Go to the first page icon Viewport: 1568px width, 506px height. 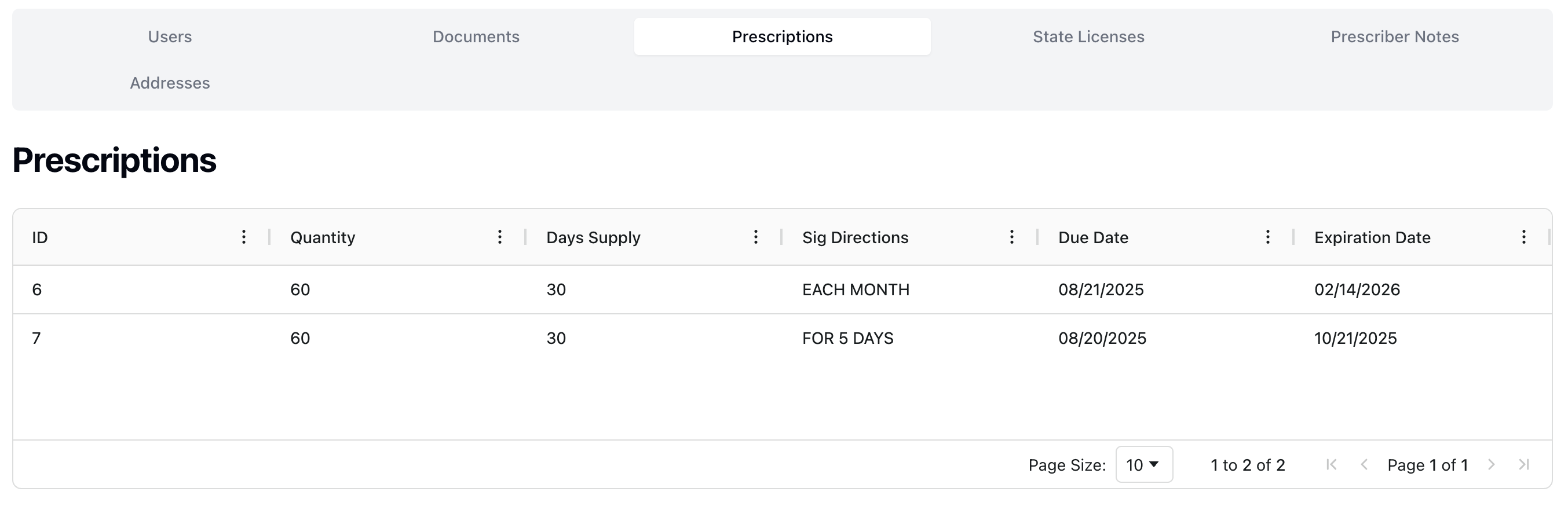pyautogui.click(x=1331, y=465)
